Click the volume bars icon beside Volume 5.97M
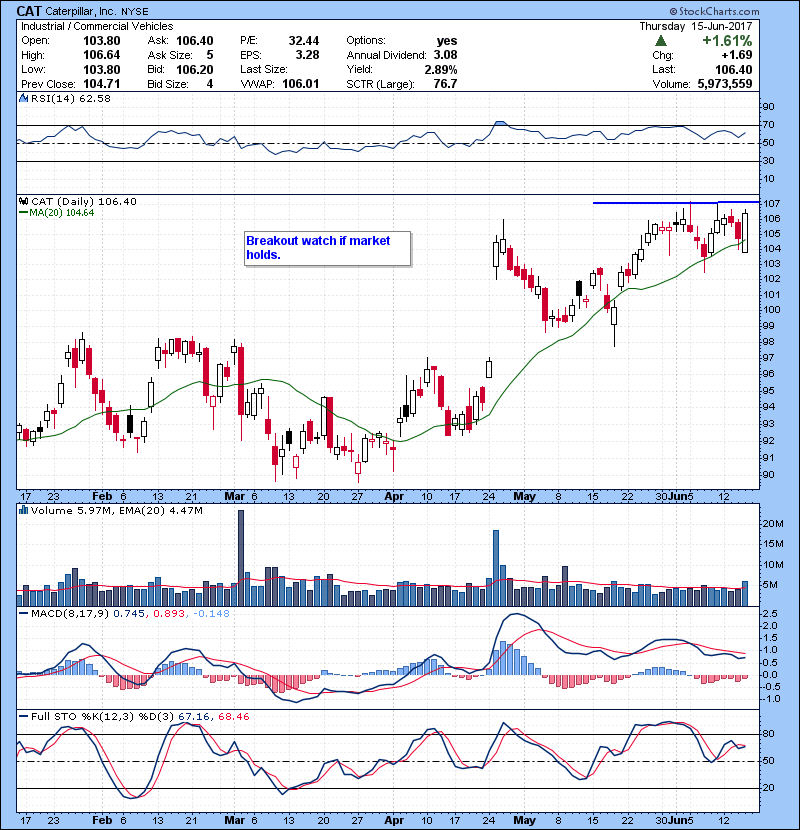Screen dimensions: 800x830 coord(23,510)
